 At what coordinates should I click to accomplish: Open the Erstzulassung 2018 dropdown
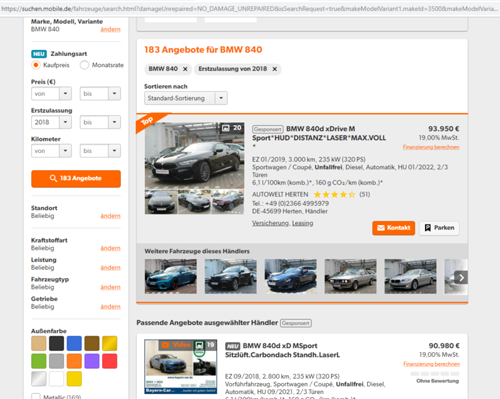(51, 122)
